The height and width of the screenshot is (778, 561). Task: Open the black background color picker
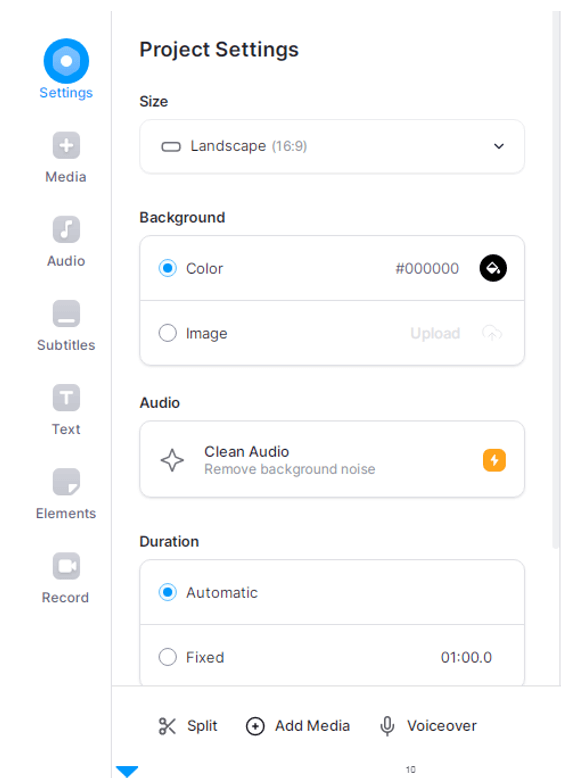coord(493,268)
